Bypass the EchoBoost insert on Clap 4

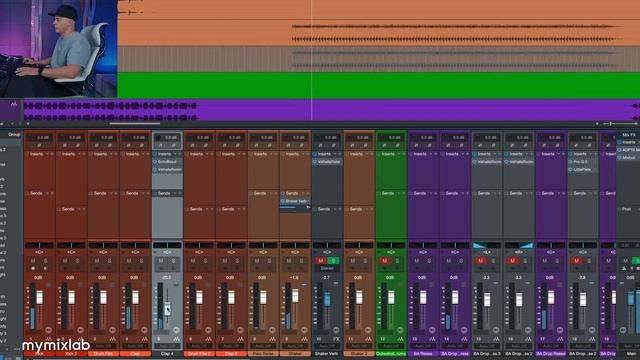(x=155, y=162)
